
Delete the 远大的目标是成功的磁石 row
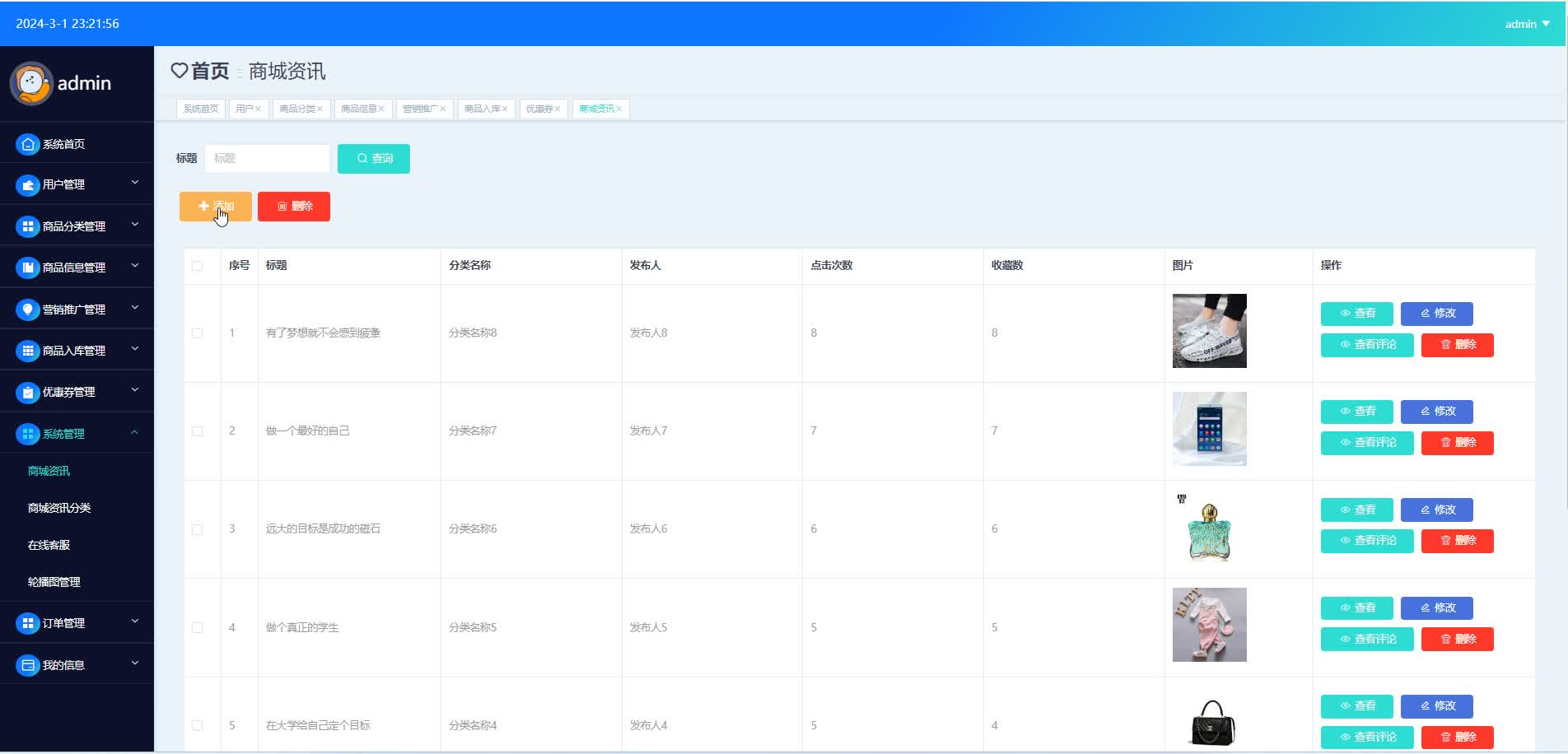pos(1458,541)
